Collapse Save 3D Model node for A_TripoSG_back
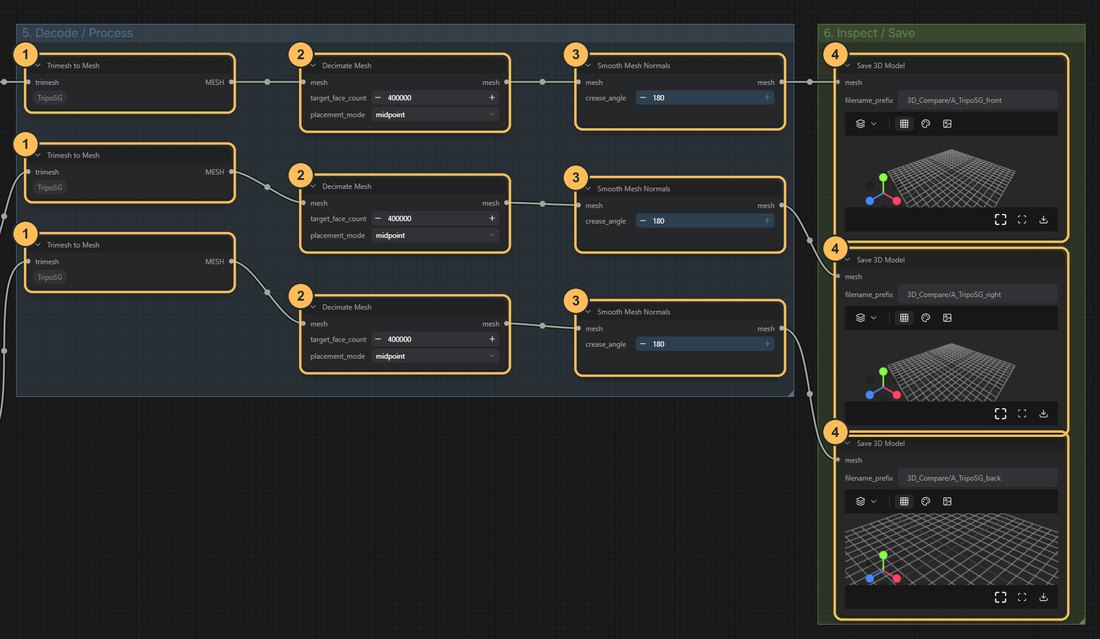Image resolution: width=1100 pixels, height=639 pixels. coord(847,443)
